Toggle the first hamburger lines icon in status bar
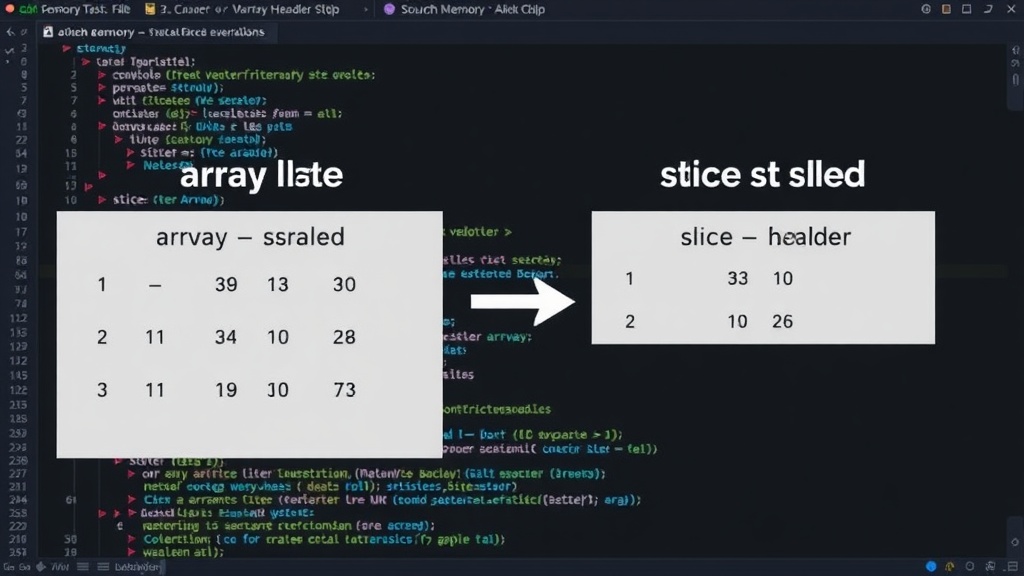Image resolution: width=1024 pixels, height=576 pixels. pos(82,566)
